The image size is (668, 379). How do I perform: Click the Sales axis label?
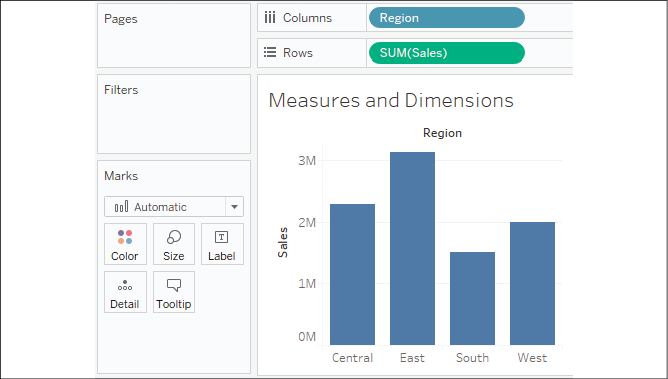[282, 242]
